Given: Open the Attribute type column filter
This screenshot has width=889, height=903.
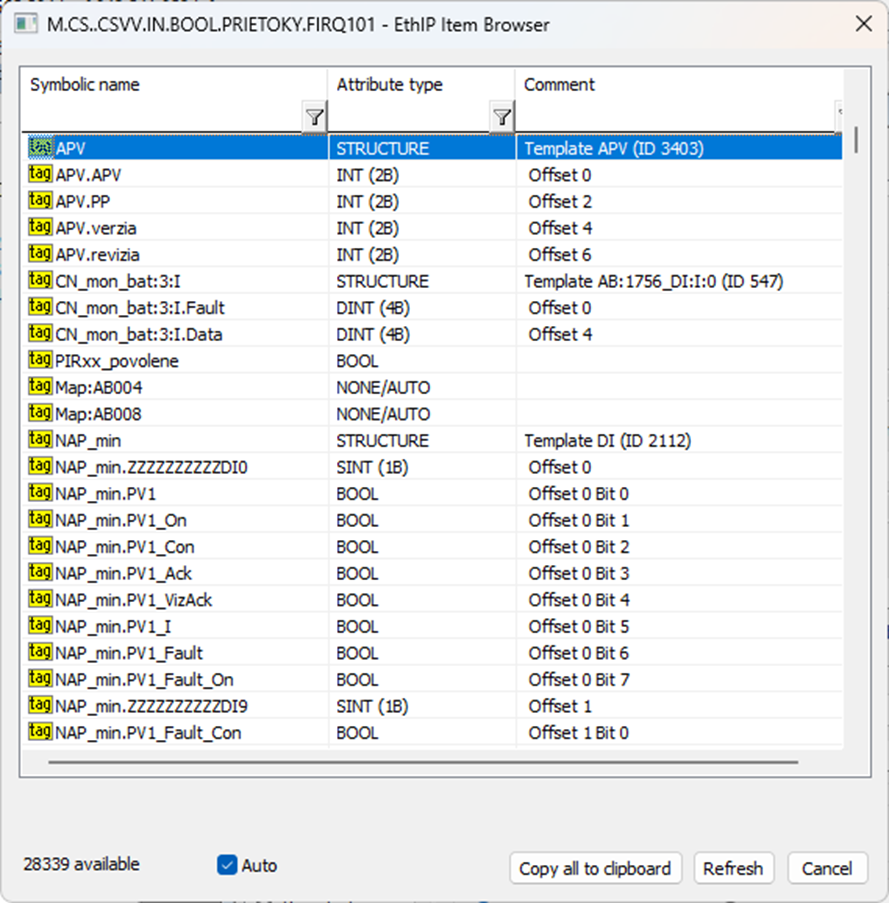Looking at the screenshot, I should pos(501,118).
